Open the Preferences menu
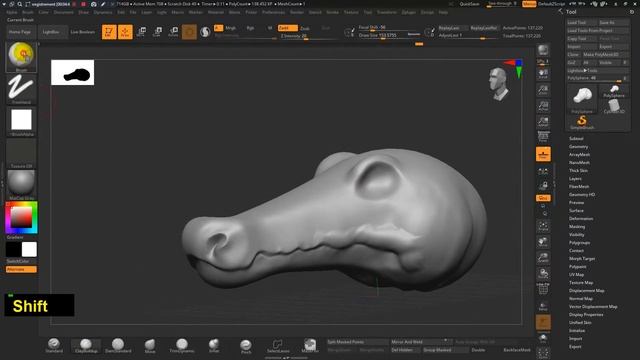The image size is (640, 360). click(273, 12)
